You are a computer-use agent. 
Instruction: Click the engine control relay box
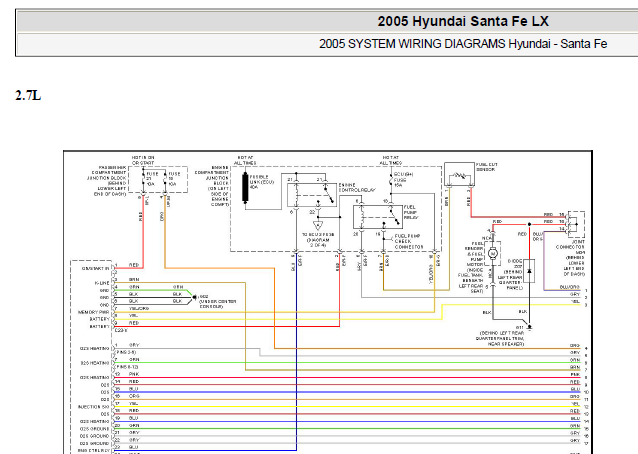tap(312, 195)
